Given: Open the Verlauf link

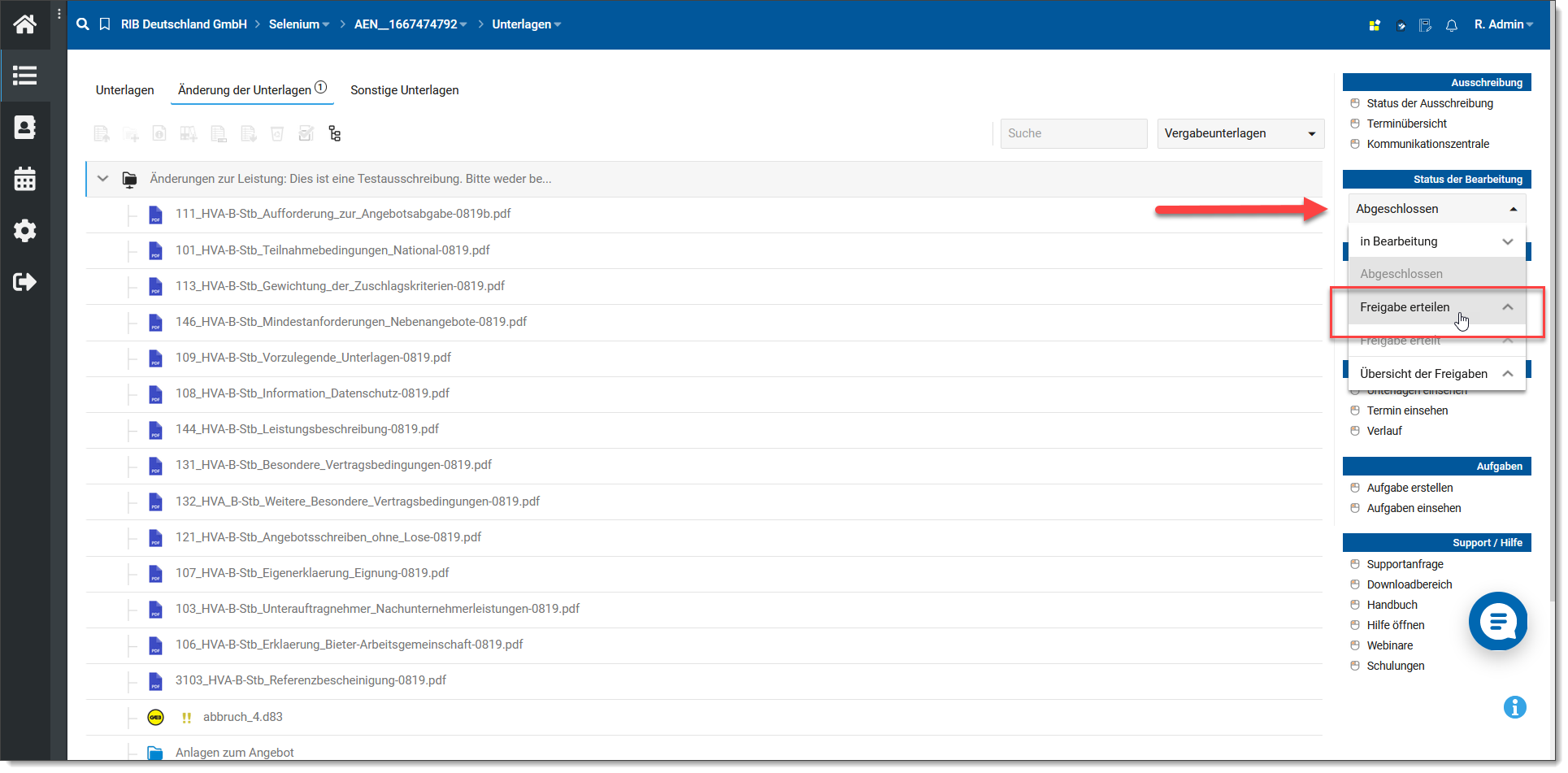Looking at the screenshot, I should [1384, 431].
